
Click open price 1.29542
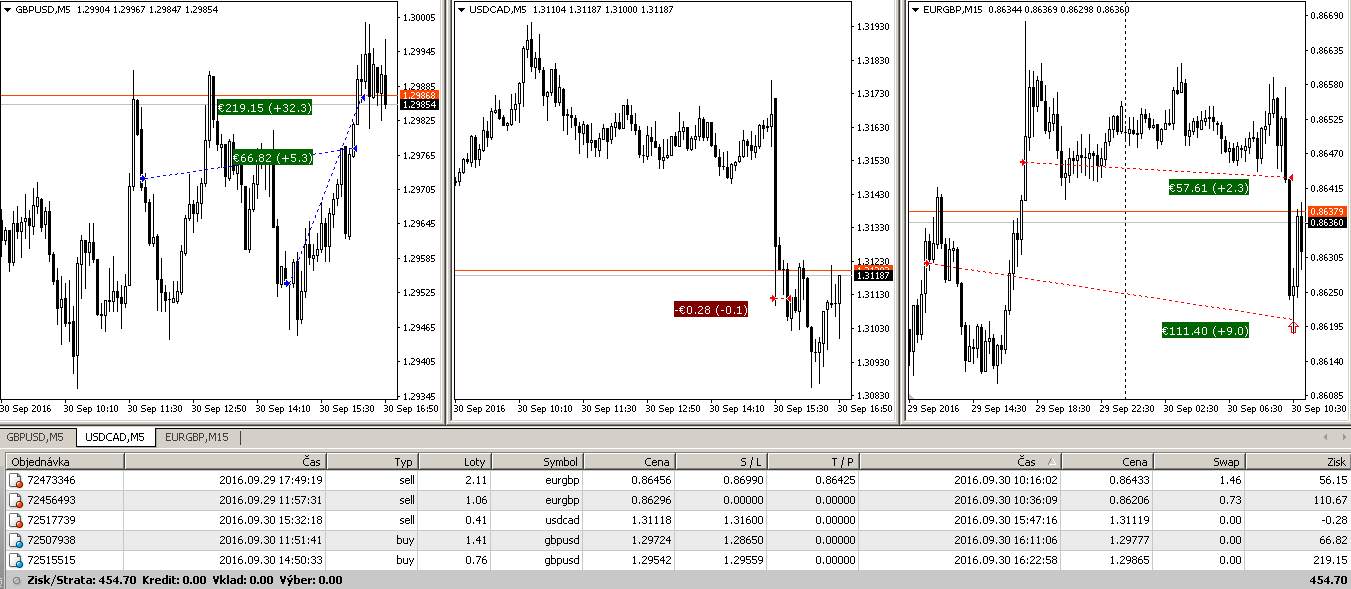tap(652, 560)
